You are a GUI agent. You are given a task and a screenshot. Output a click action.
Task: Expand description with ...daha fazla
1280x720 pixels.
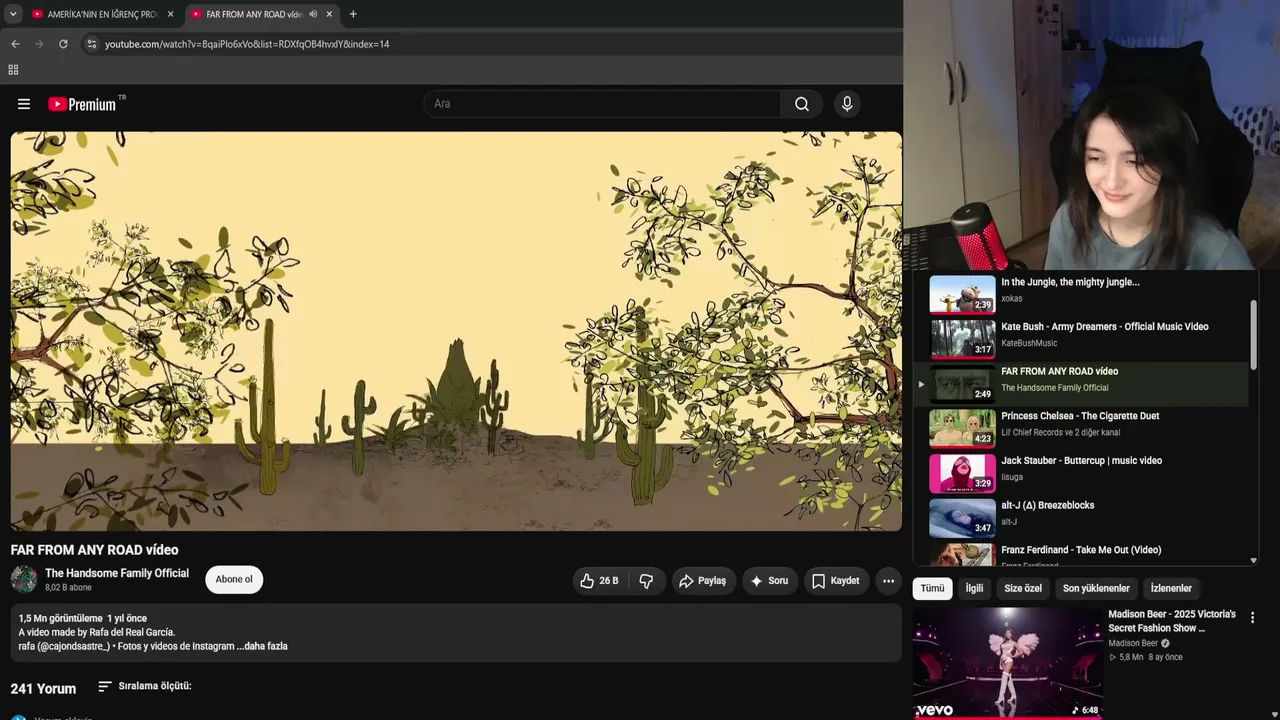pyautogui.click(x=262, y=646)
